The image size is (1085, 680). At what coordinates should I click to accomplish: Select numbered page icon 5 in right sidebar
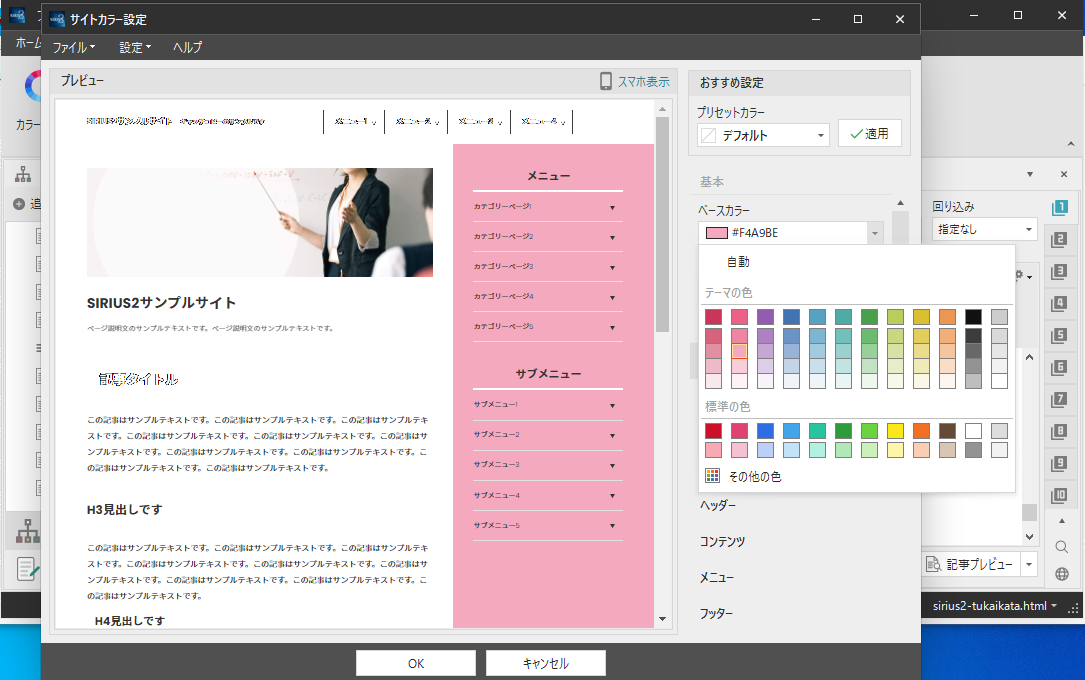tap(1060, 335)
